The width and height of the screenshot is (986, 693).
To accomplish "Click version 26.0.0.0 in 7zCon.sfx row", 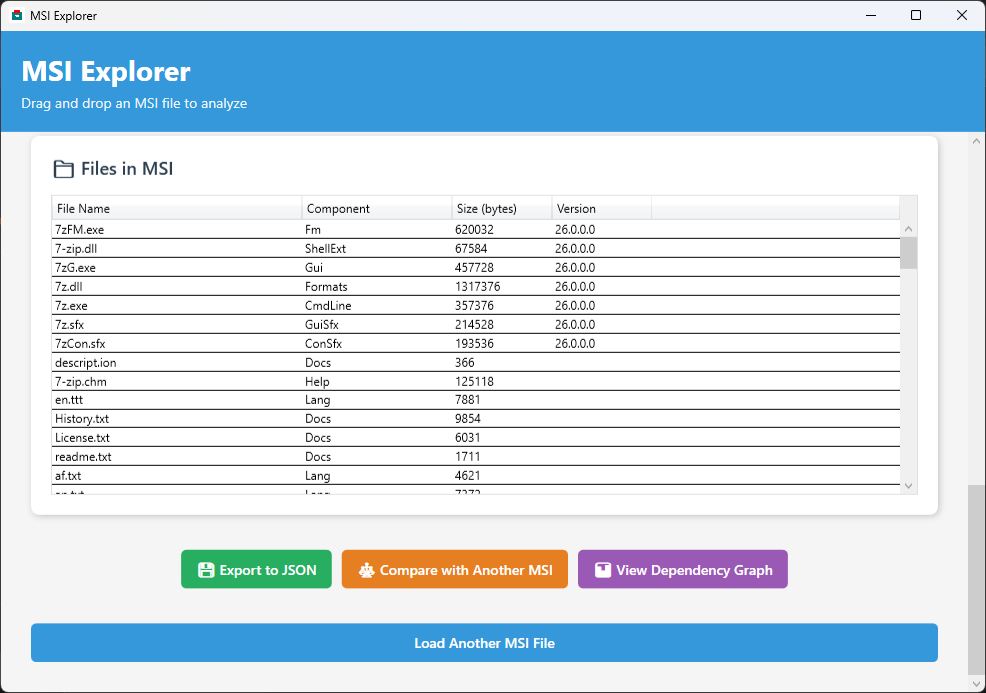I will click(x=575, y=343).
